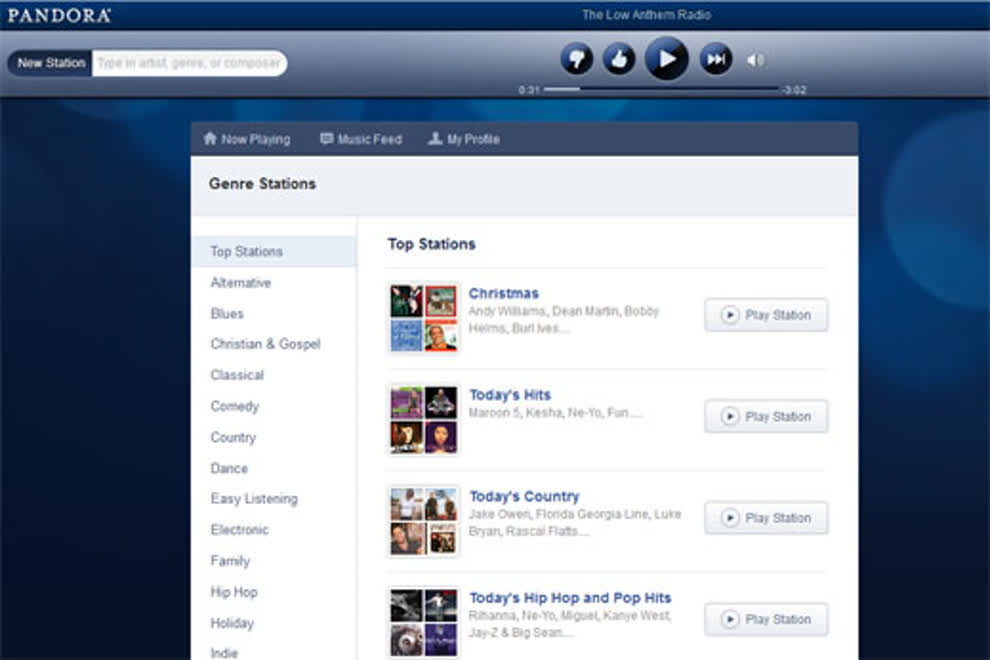Click Today's Hip Hop and Pop Hits album art
990x660 pixels.
point(424,622)
